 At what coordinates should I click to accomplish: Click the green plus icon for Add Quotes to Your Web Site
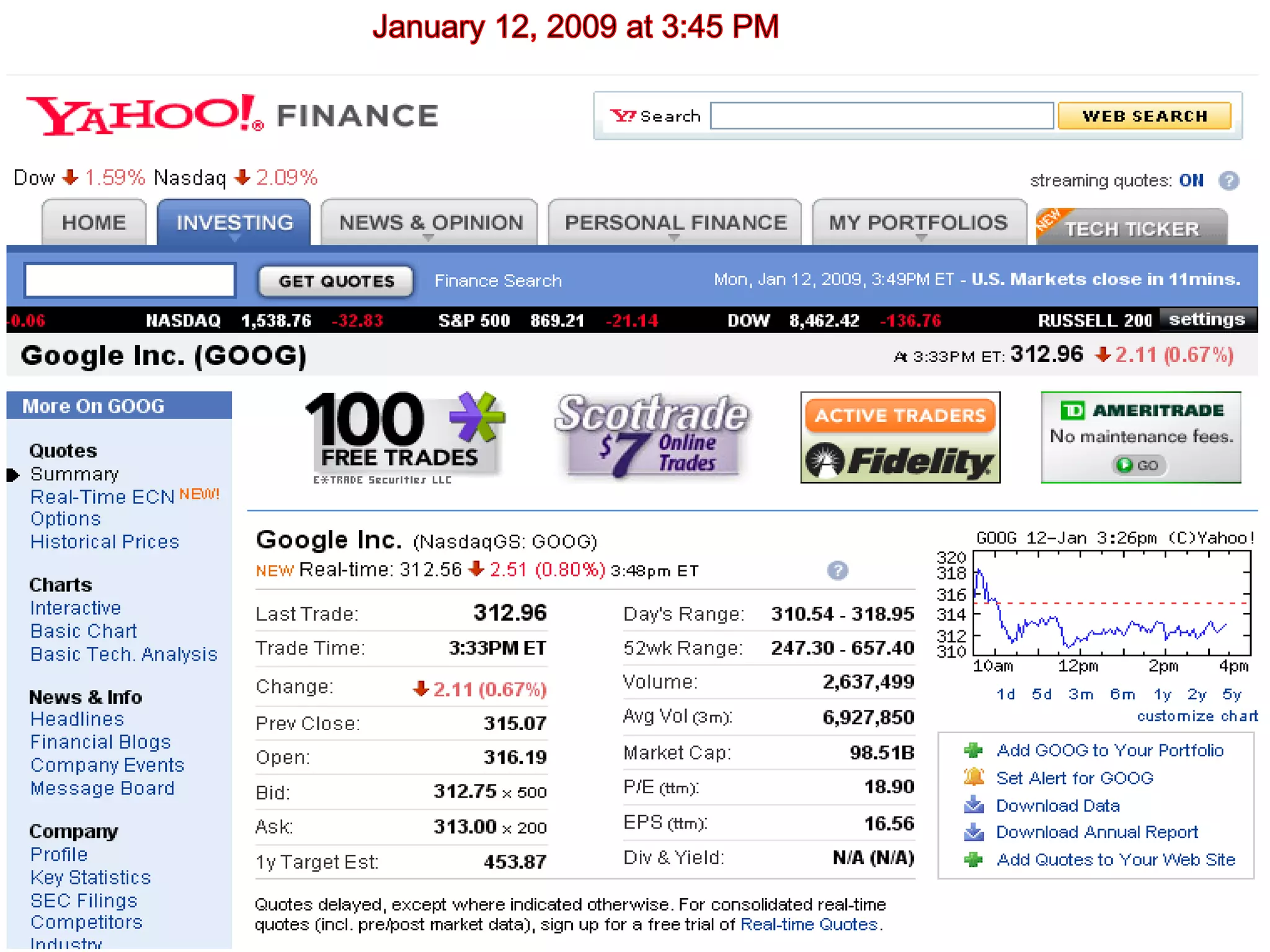pyautogui.click(x=974, y=860)
